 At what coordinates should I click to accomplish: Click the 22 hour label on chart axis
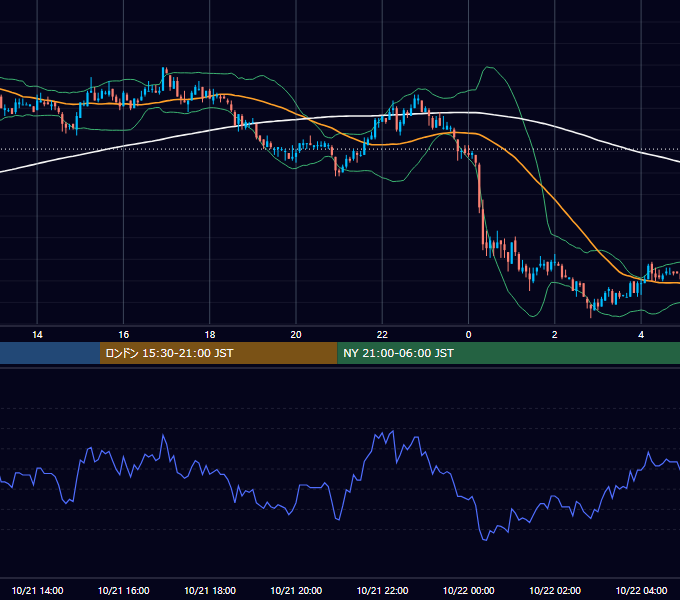[x=382, y=335]
